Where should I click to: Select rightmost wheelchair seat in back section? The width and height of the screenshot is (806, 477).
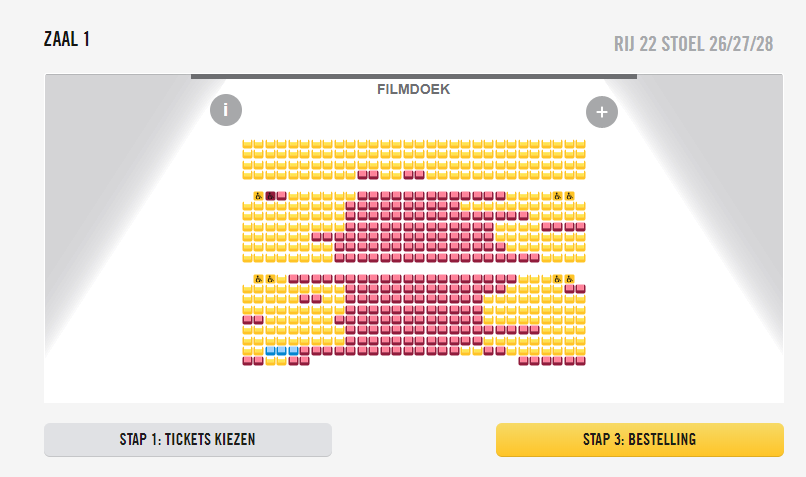pyautogui.click(x=569, y=279)
